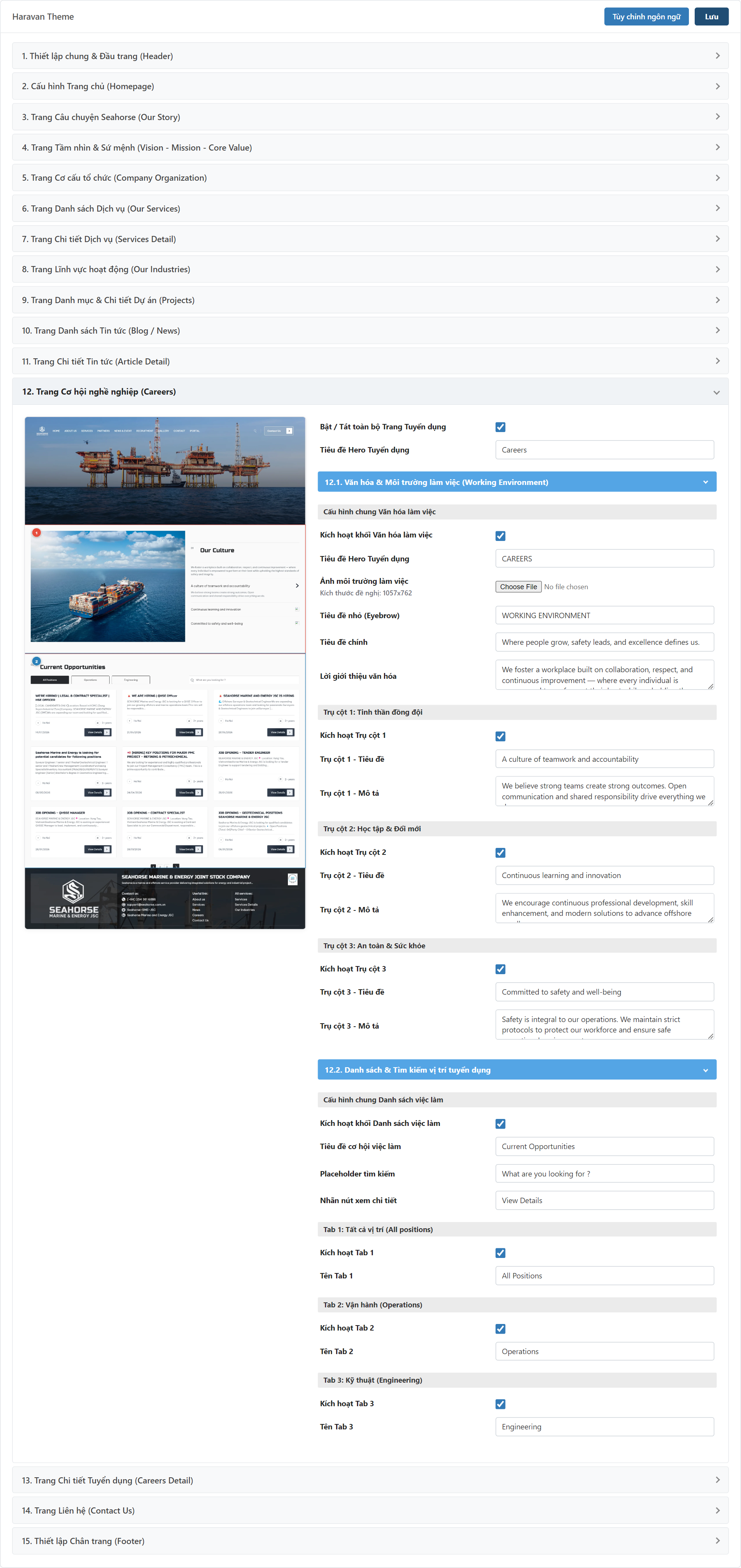
Task: Click Choose File for Ảnh môi trường làm việc
Action: (518, 587)
